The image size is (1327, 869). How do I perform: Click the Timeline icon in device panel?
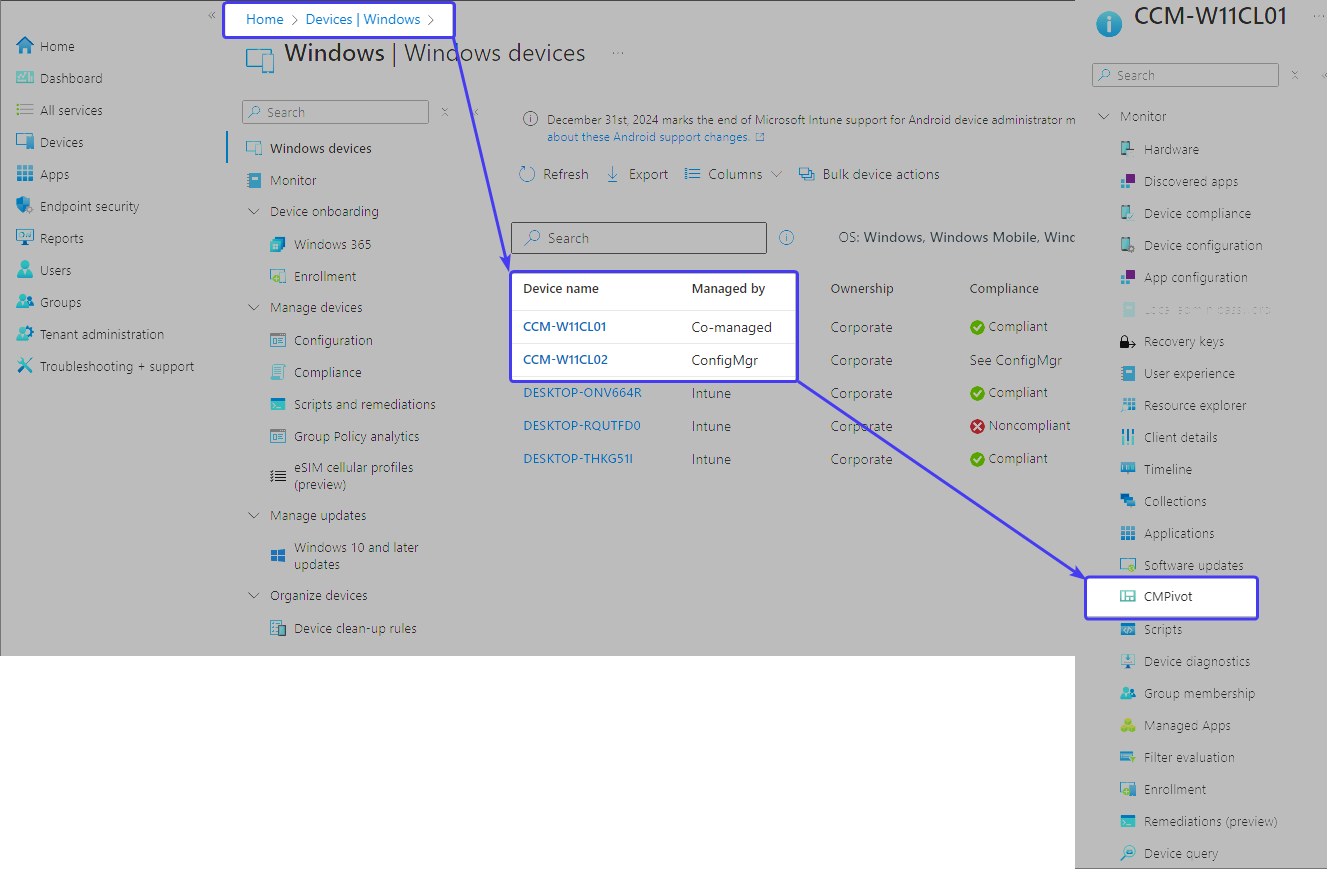tap(1127, 469)
